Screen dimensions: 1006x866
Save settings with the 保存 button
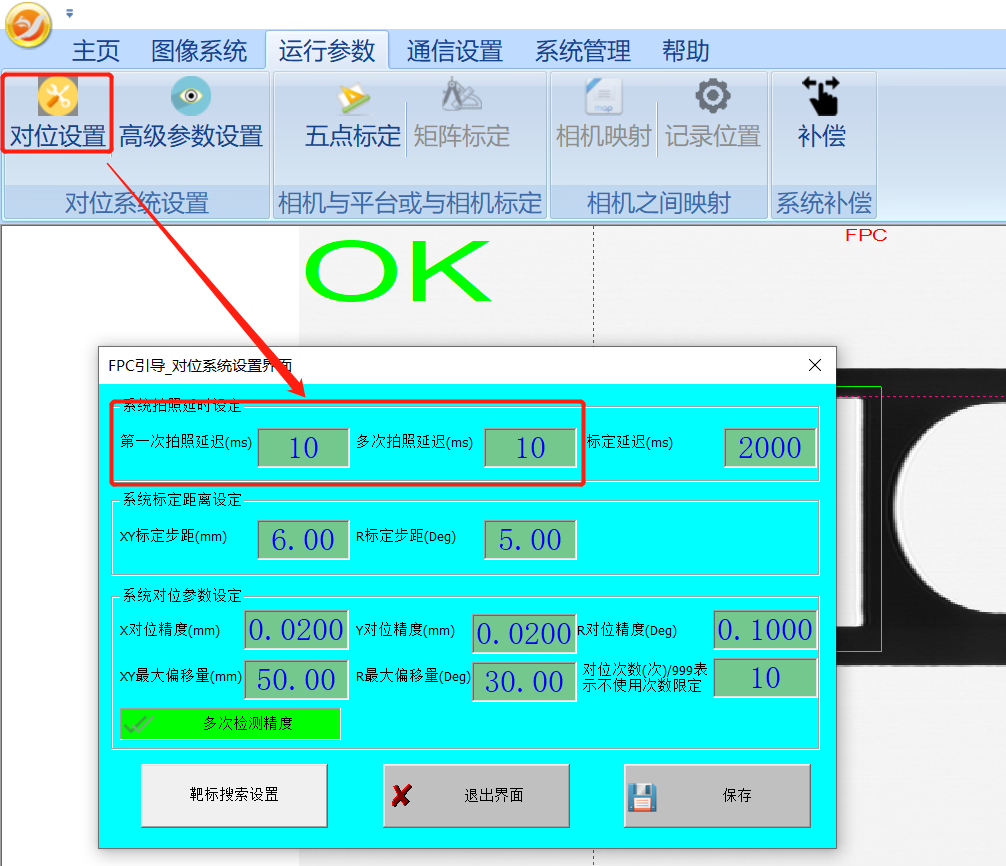(717, 795)
